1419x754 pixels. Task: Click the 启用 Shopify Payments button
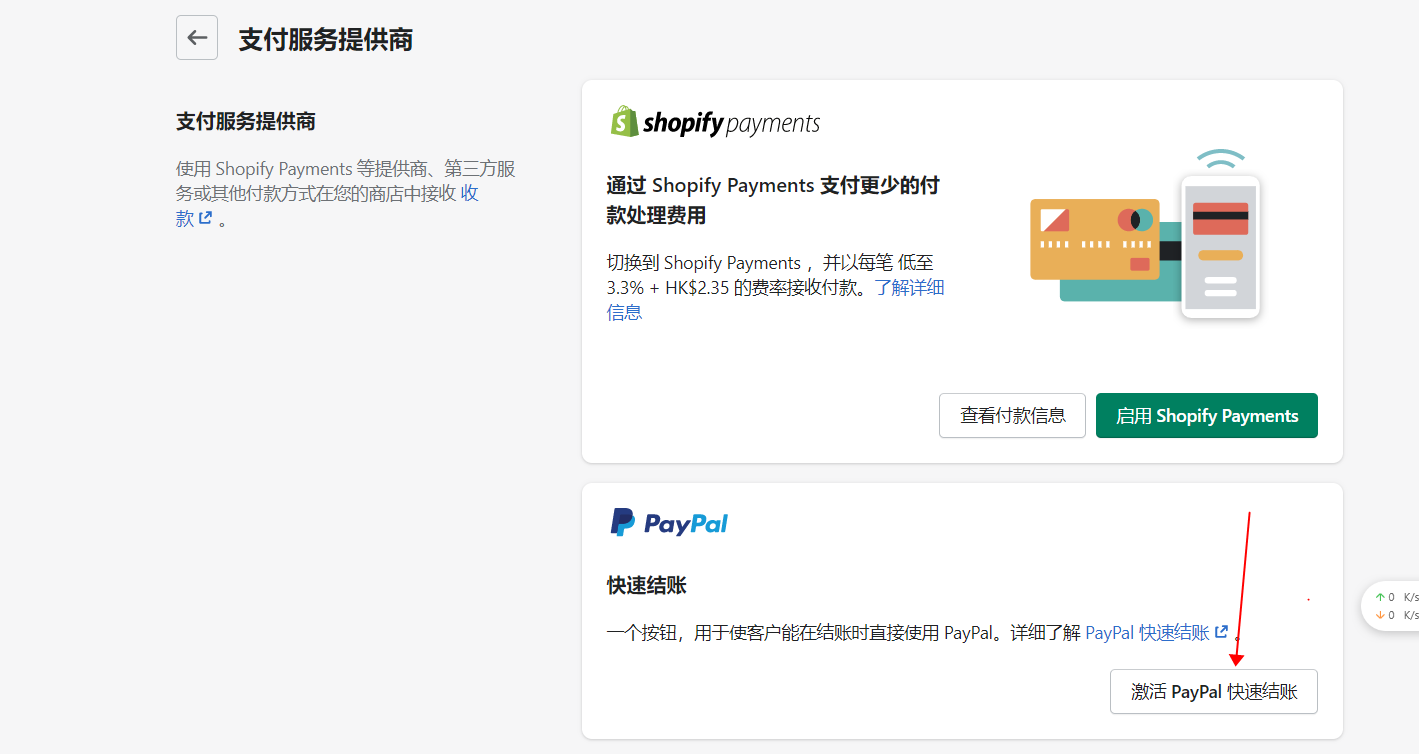click(1206, 415)
